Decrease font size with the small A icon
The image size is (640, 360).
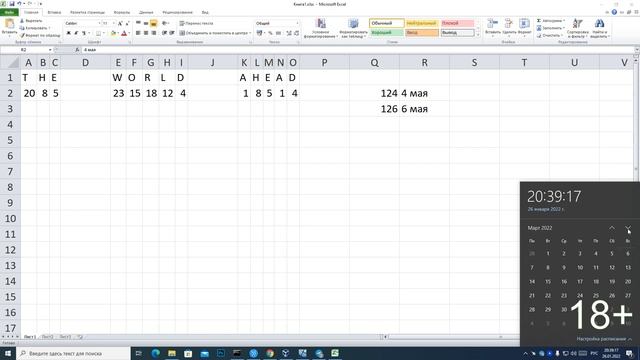click(127, 23)
